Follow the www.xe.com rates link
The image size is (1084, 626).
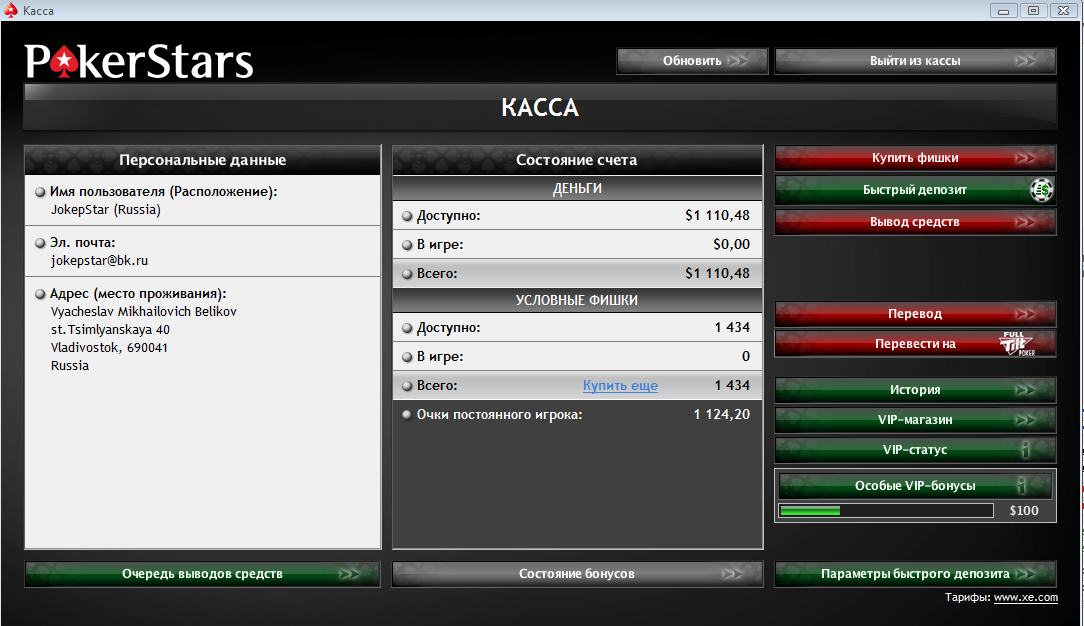coord(1026,598)
